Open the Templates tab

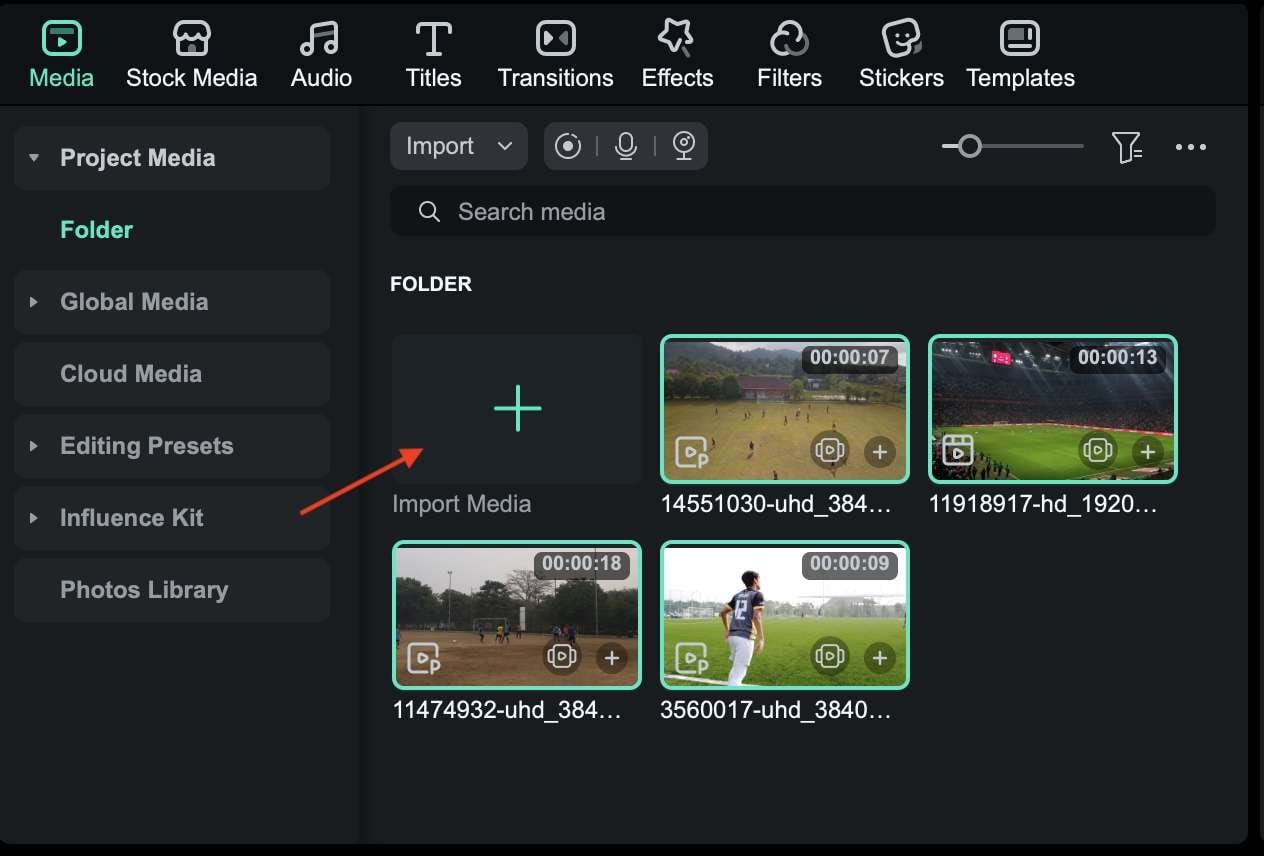coord(1020,56)
